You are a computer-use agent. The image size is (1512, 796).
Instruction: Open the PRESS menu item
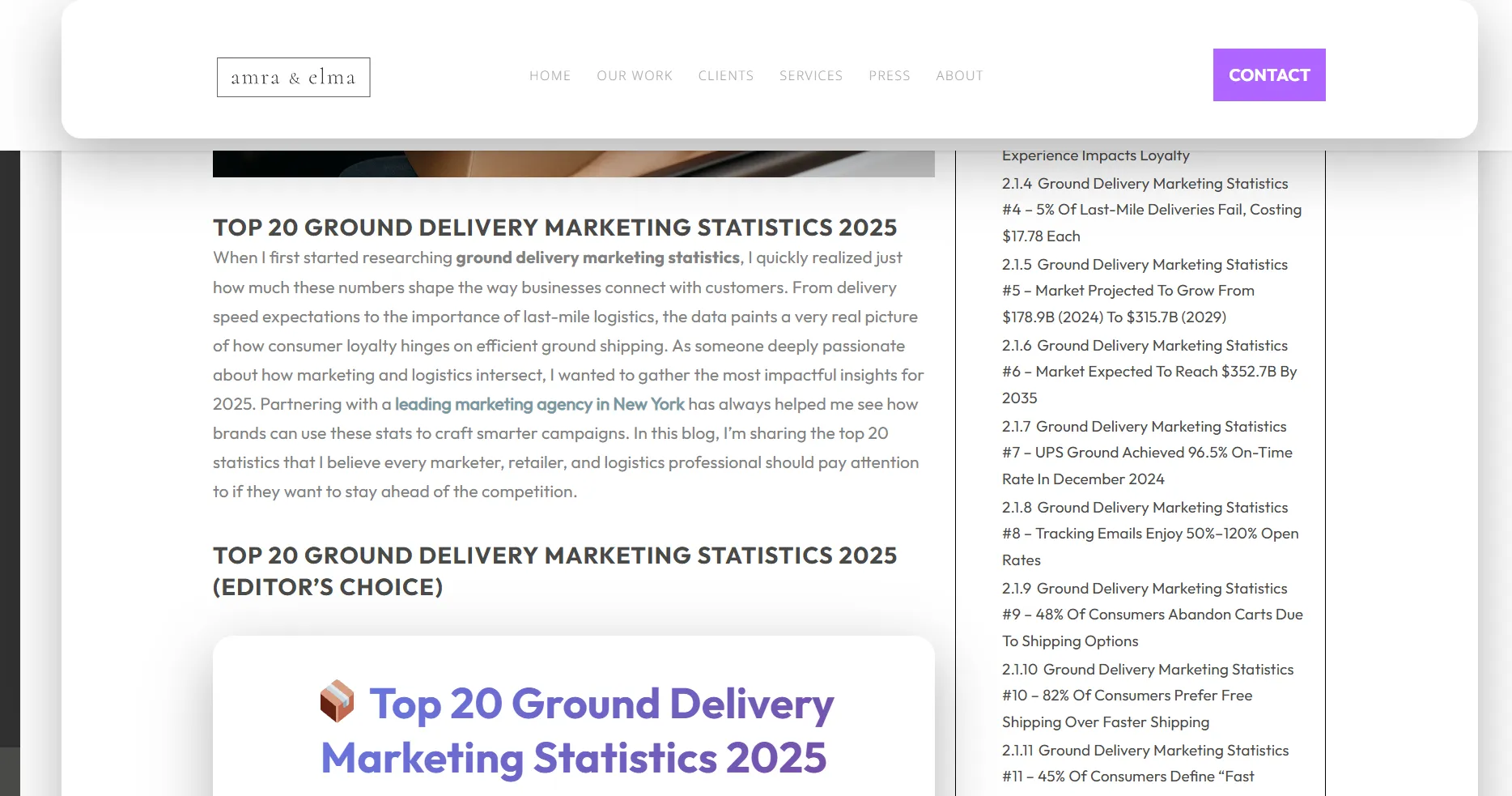890,75
